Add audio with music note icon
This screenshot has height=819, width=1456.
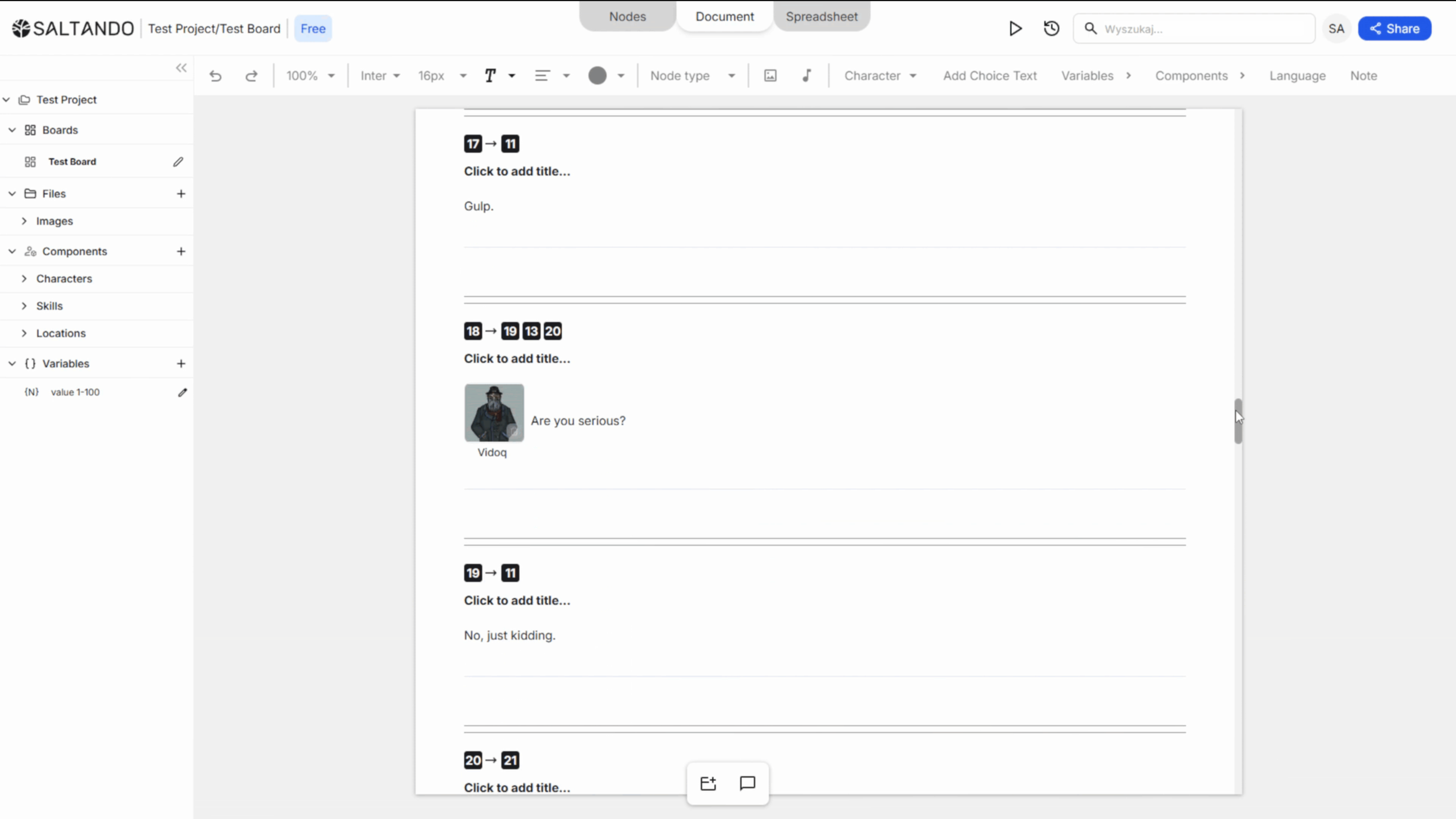(x=806, y=76)
